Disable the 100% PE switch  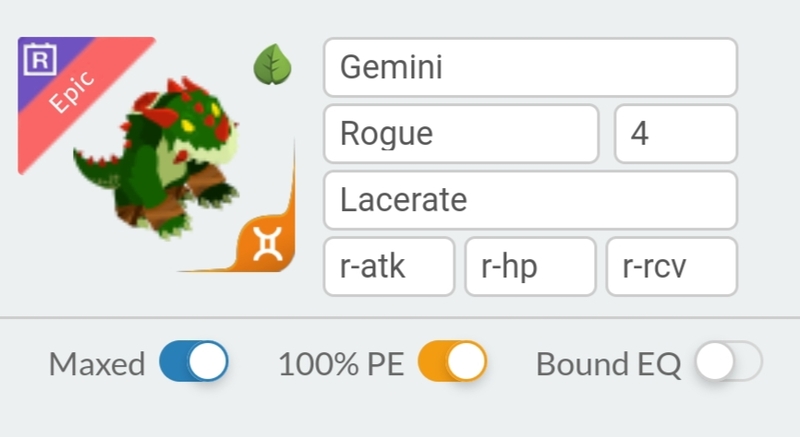[x=452, y=362]
